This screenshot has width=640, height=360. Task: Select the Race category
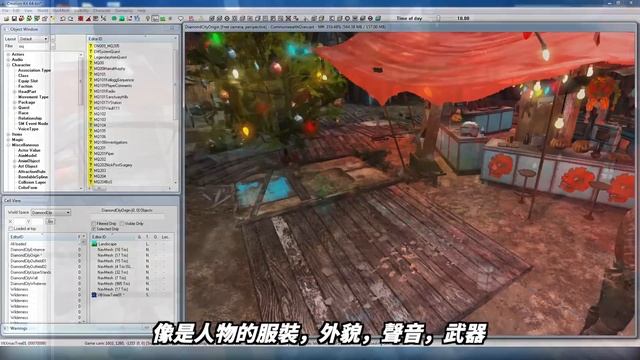coord(23,113)
